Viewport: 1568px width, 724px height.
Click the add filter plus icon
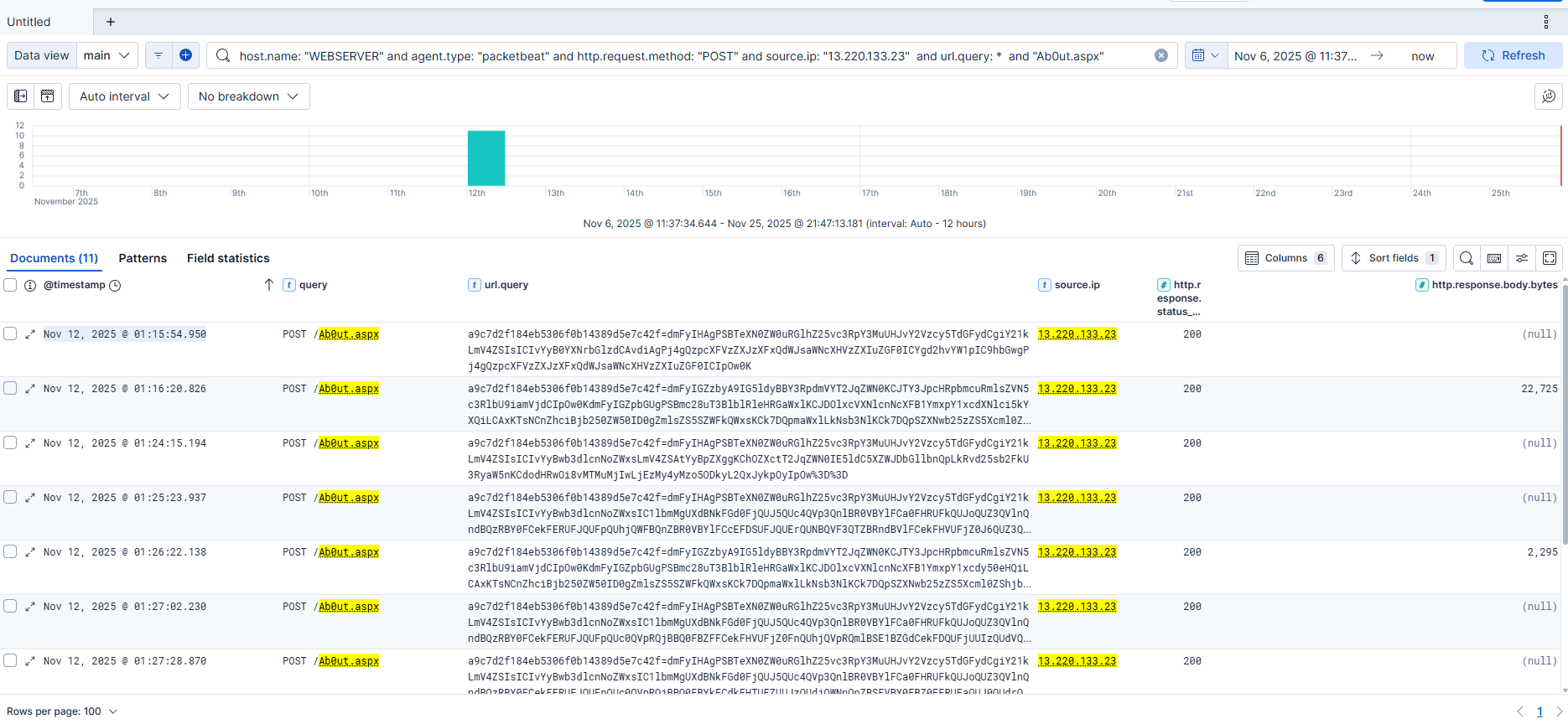click(x=185, y=55)
